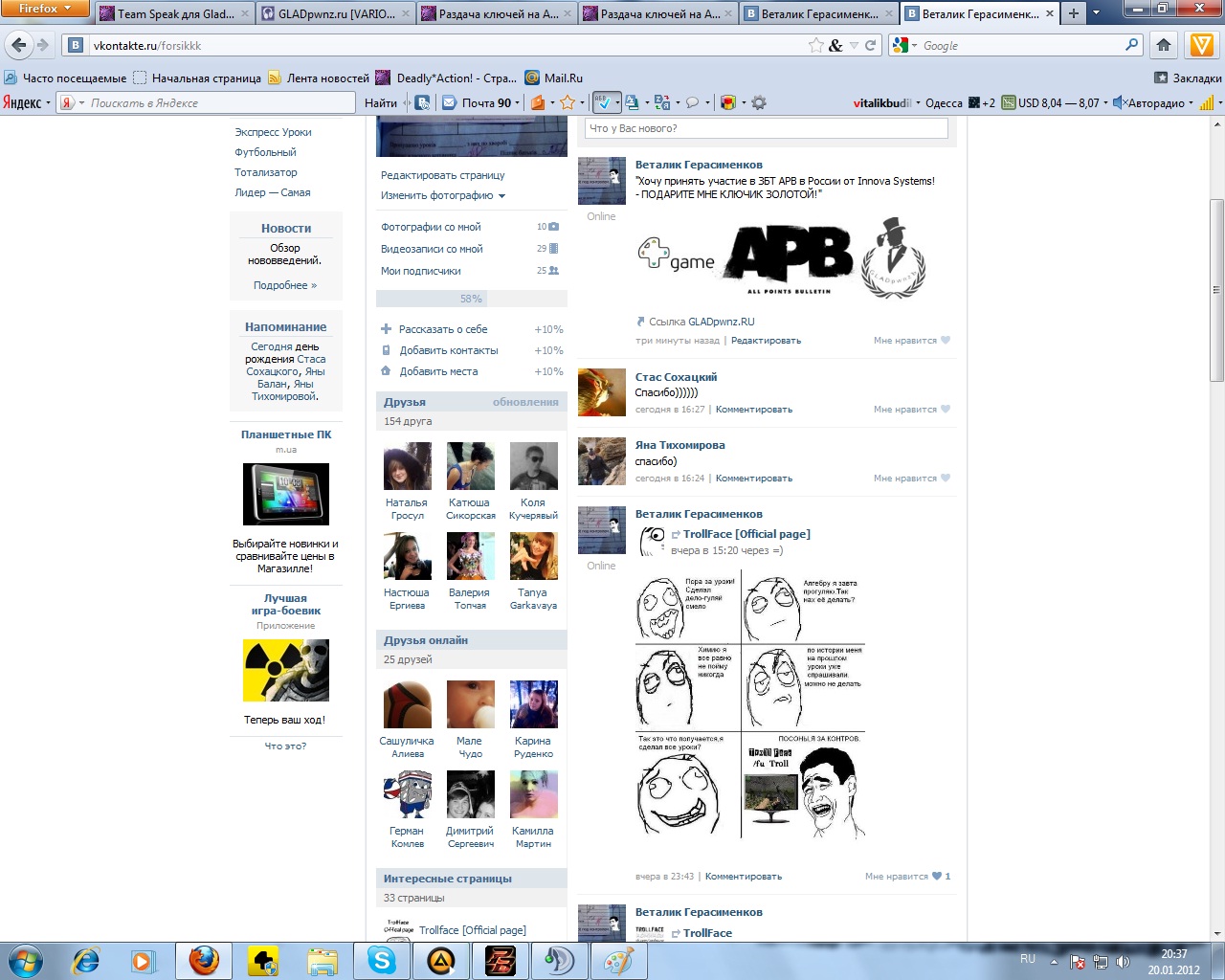Click the tablet ad image under Планшетные ПК
This screenshot has width=1225, height=980.
click(x=286, y=494)
